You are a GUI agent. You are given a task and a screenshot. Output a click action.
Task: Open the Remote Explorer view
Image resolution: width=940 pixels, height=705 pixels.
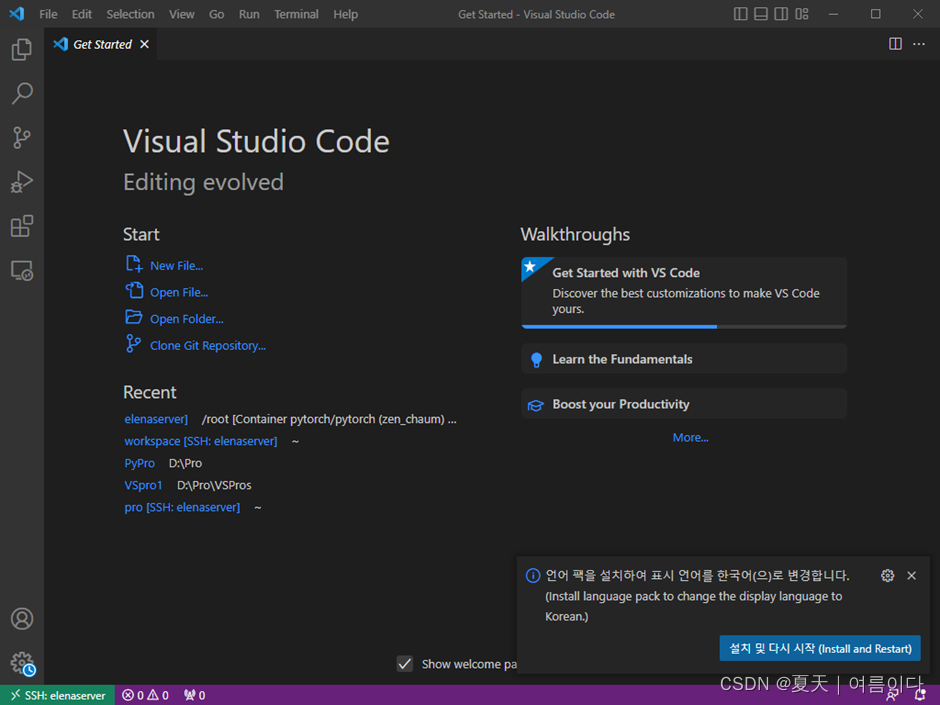[x=22, y=271]
